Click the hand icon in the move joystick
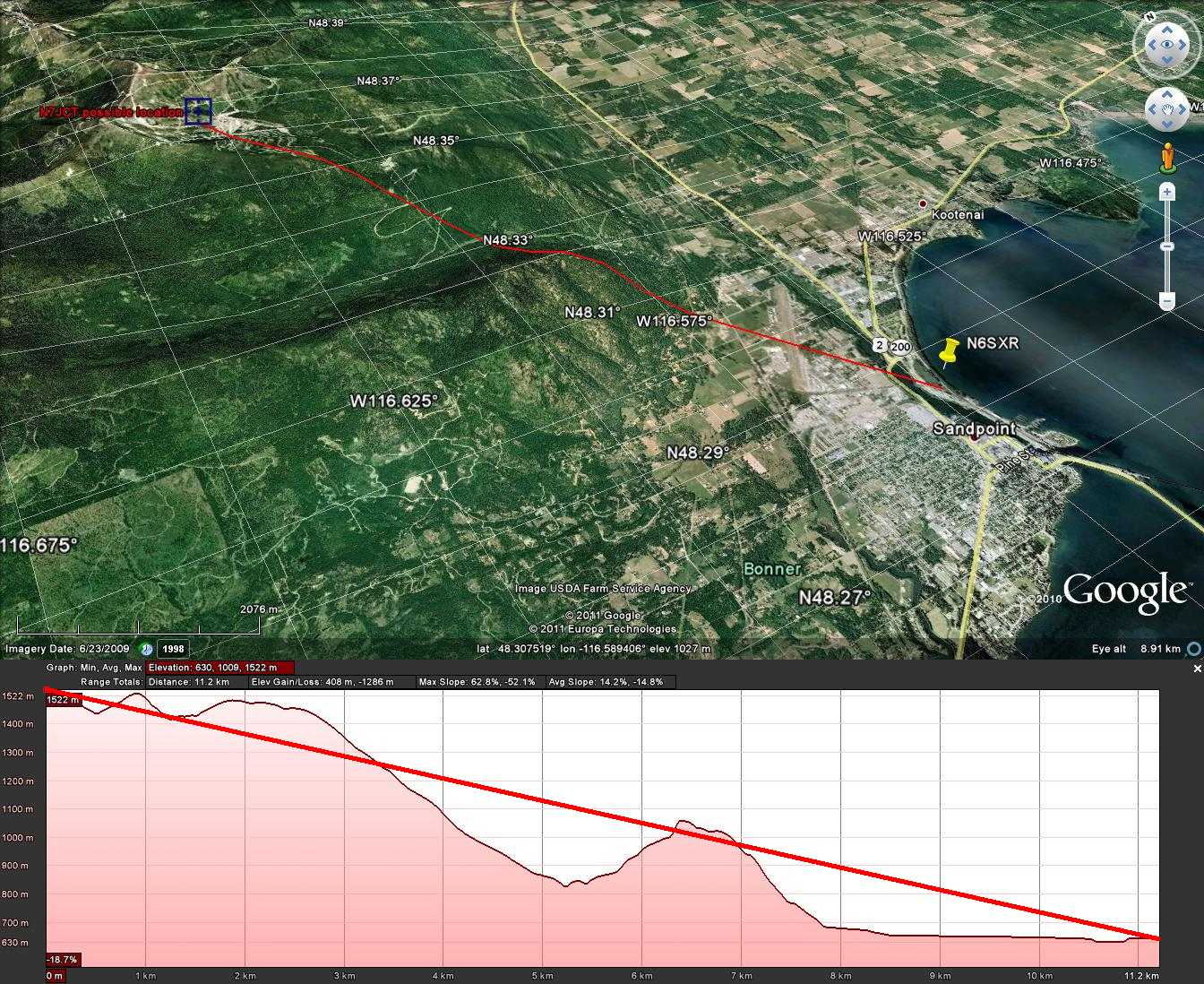Viewport: 1204px width, 984px height. pyautogui.click(x=1167, y=110)
